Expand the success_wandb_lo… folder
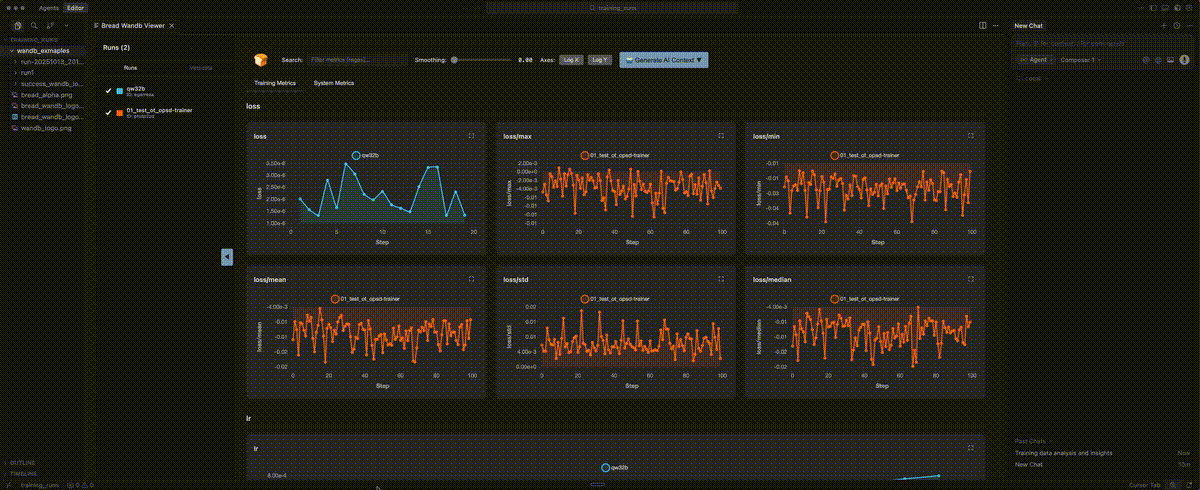 [x=50, y=83]
